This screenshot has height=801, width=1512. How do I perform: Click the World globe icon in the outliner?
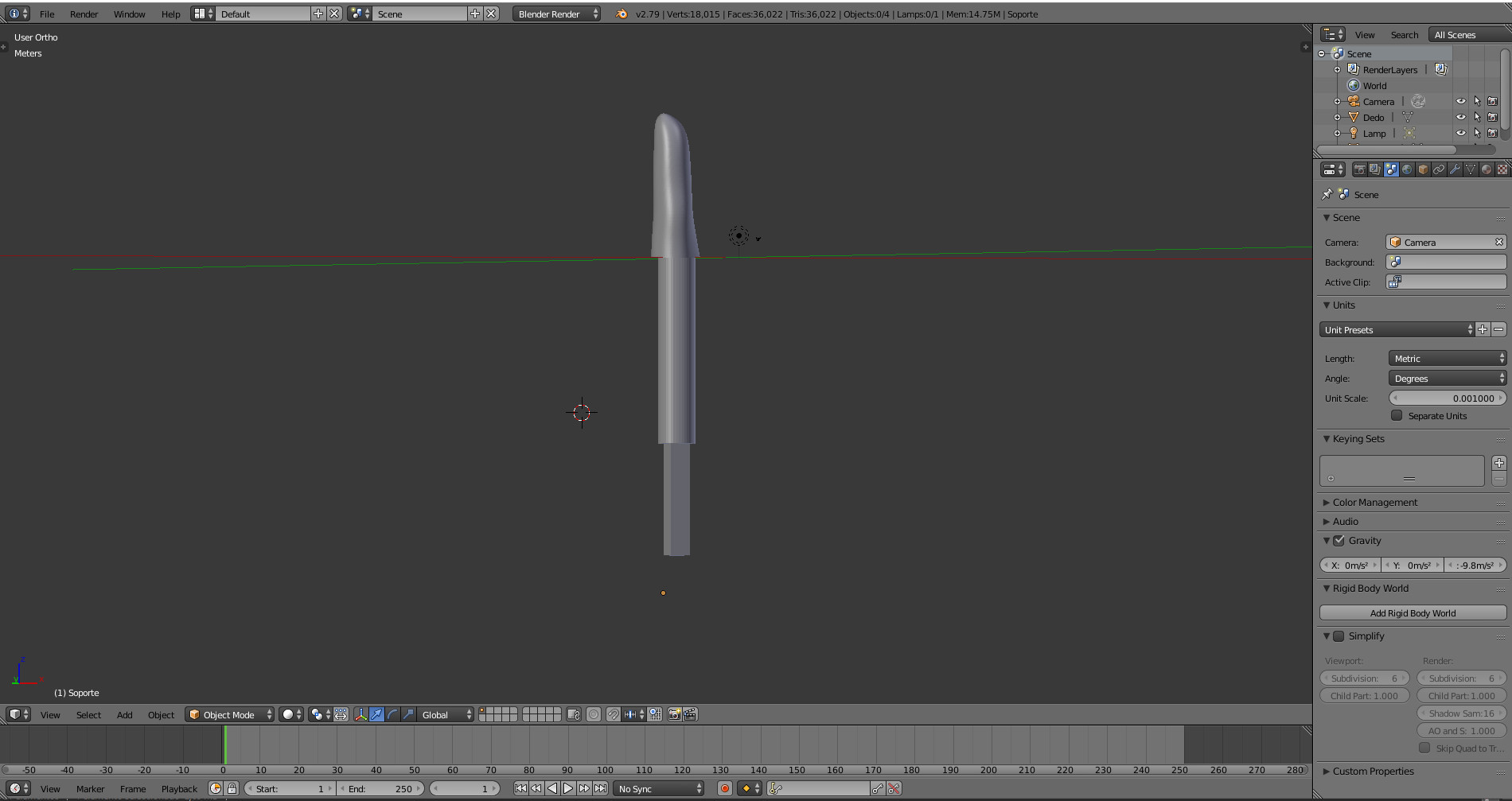[x=1353, y=85]
